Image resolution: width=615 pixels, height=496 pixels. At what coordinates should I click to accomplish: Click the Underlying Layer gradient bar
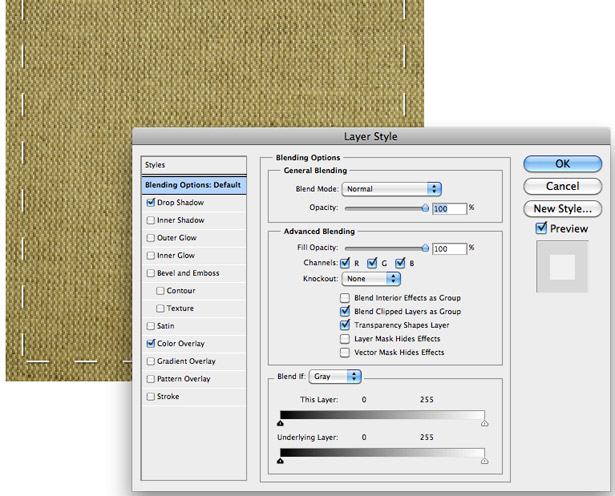click(x=382, y=453)
